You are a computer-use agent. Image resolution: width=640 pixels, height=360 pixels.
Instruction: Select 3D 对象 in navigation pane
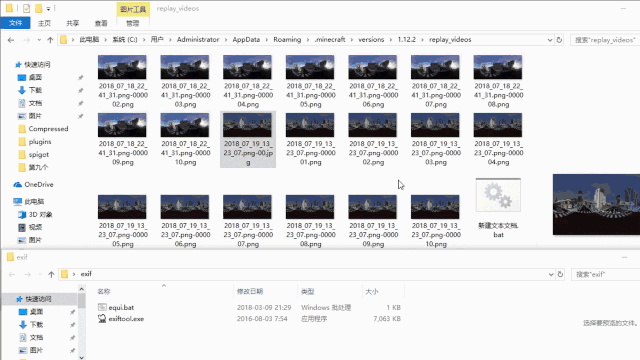coord(40,214)
